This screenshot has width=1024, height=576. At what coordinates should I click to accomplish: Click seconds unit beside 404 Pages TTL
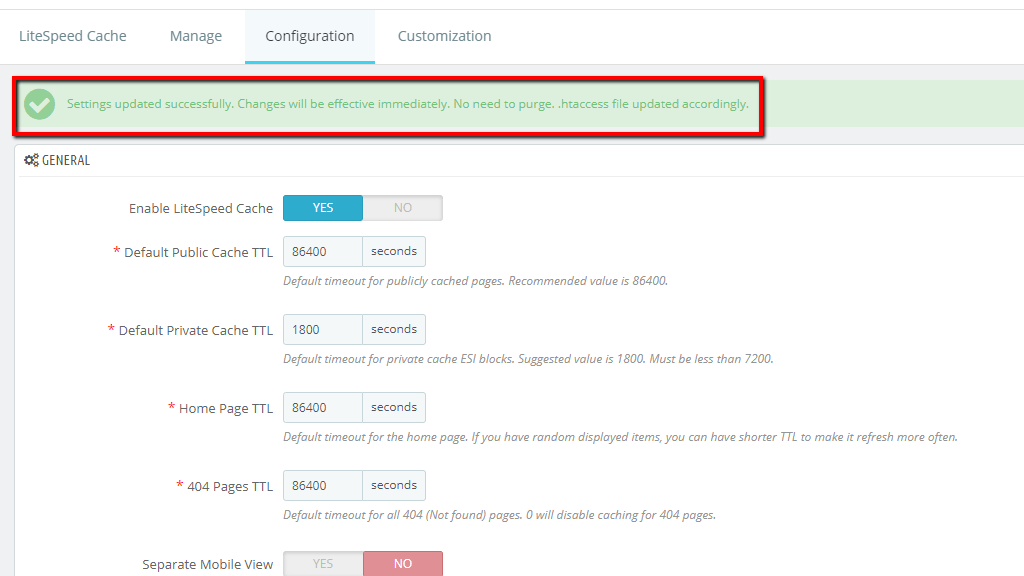[394, 485]
